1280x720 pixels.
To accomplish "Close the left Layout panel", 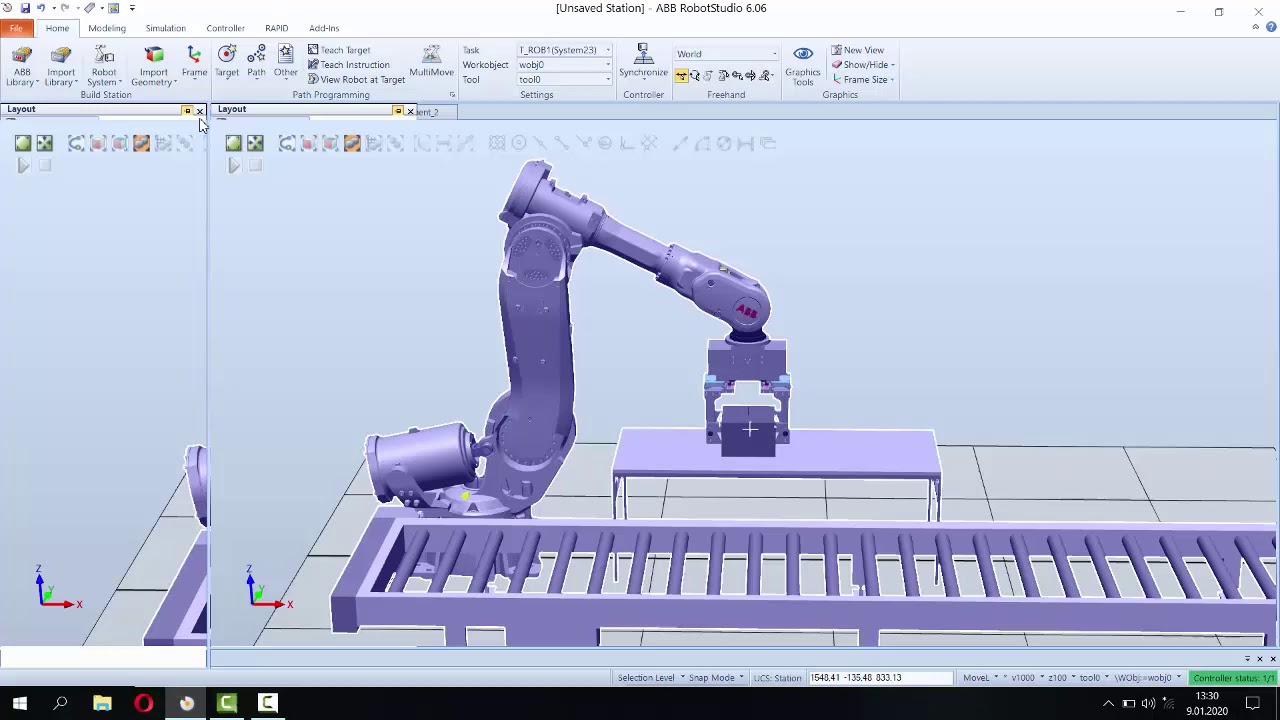I will (x=199, y=111).
